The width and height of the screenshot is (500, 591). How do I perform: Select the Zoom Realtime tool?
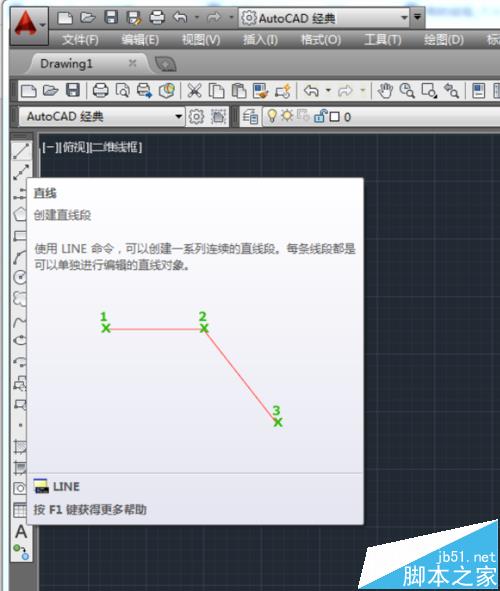[407, 91]
